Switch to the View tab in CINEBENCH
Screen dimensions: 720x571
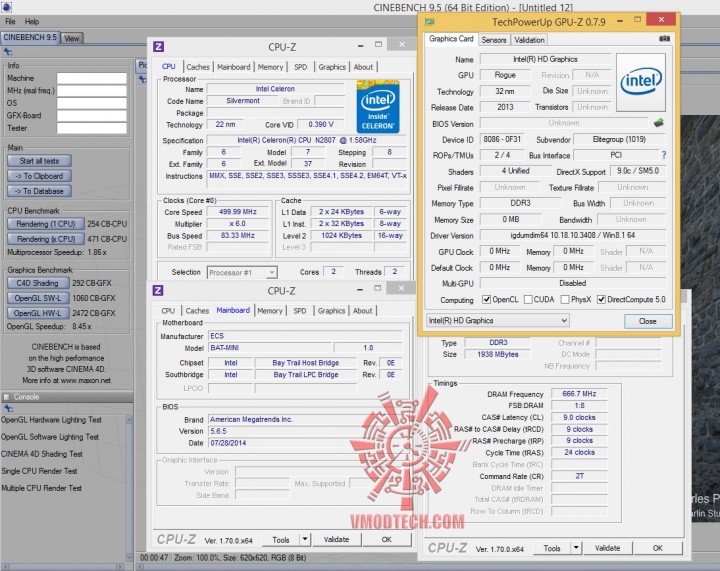click(x=72, y=38)
